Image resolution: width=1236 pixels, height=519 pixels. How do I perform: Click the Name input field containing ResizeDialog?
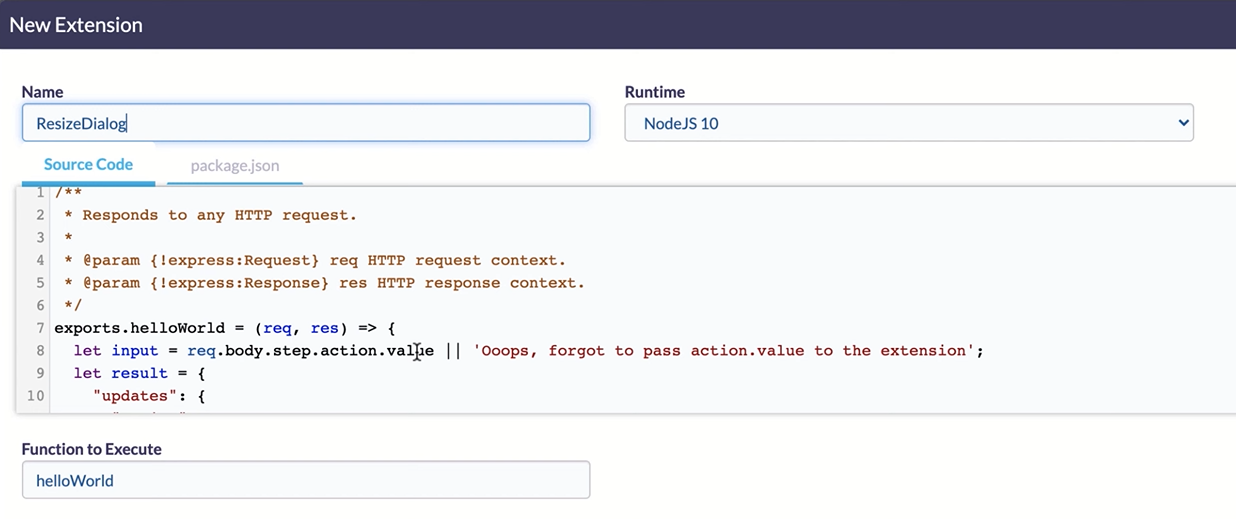click(x=305, y=124)
